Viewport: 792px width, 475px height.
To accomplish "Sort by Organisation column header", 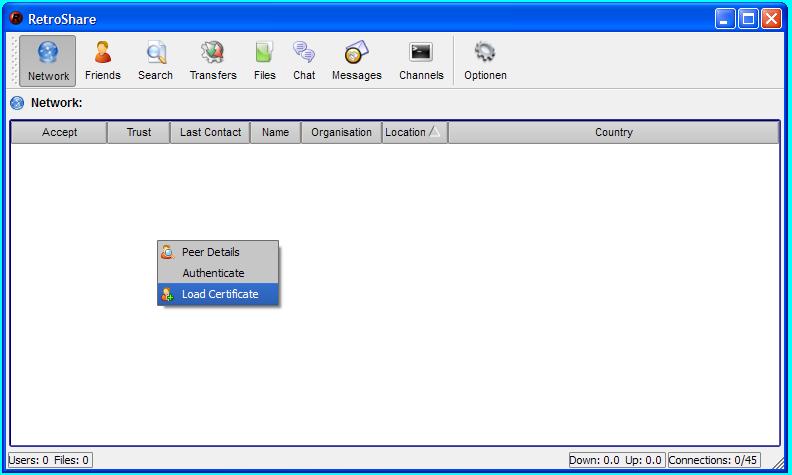I will [341, 132].
